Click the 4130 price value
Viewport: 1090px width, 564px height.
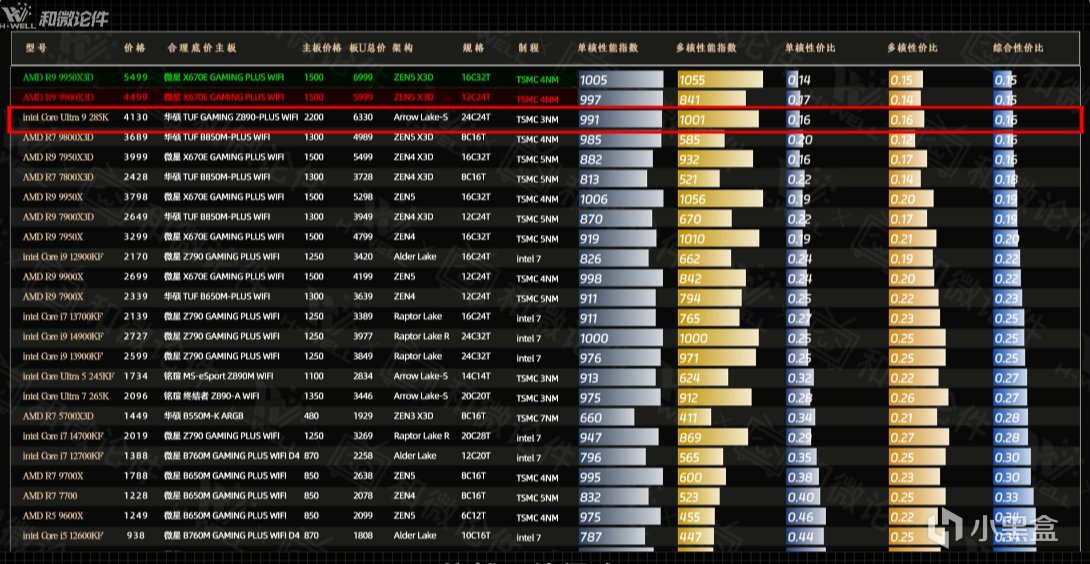tap(136, 118)
